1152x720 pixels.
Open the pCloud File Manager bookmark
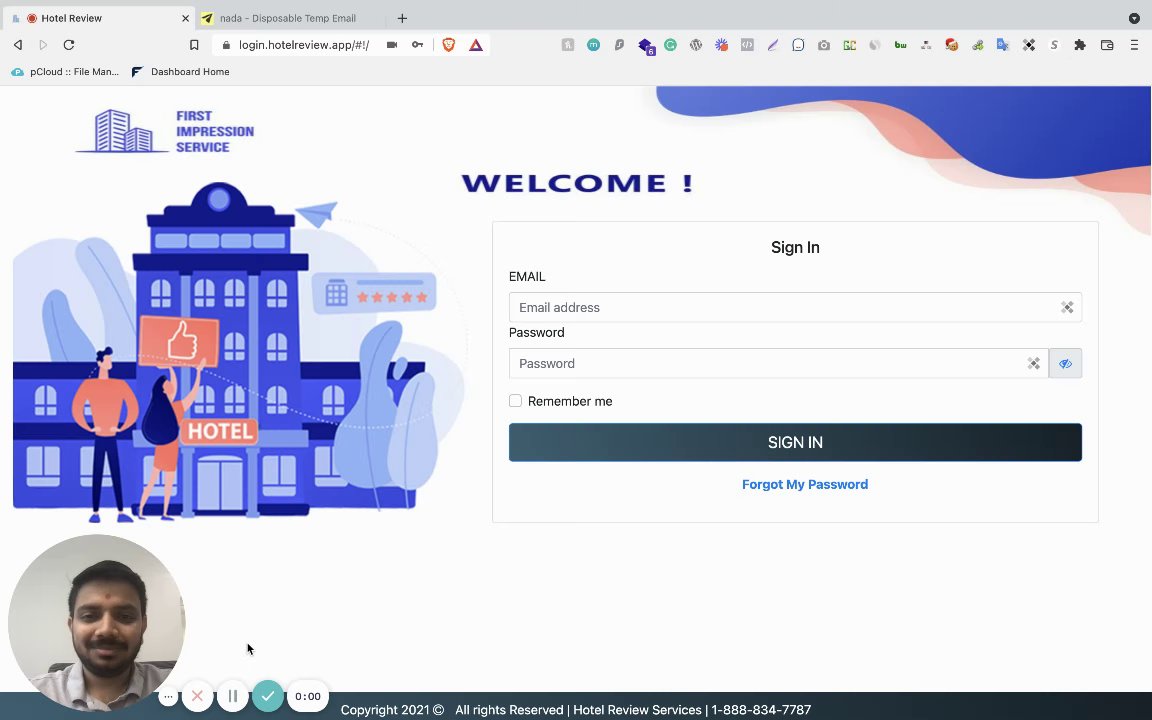pyautogui.click(x=65, y=72)
